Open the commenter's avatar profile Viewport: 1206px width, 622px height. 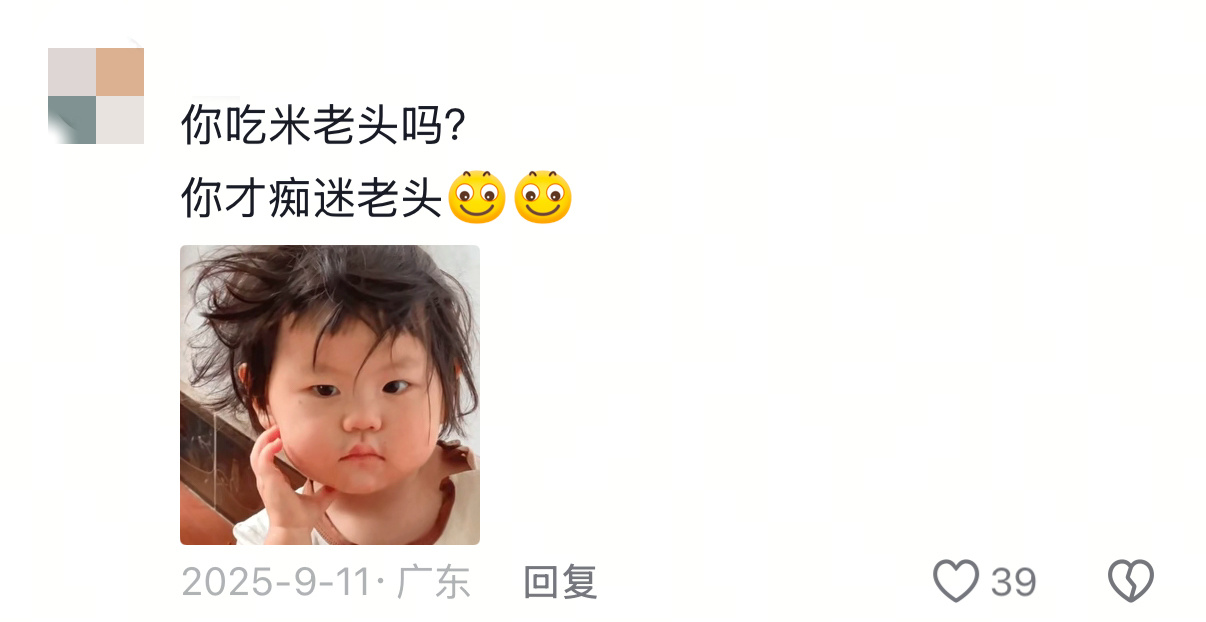pyautogui.click(x=96, y=96)
